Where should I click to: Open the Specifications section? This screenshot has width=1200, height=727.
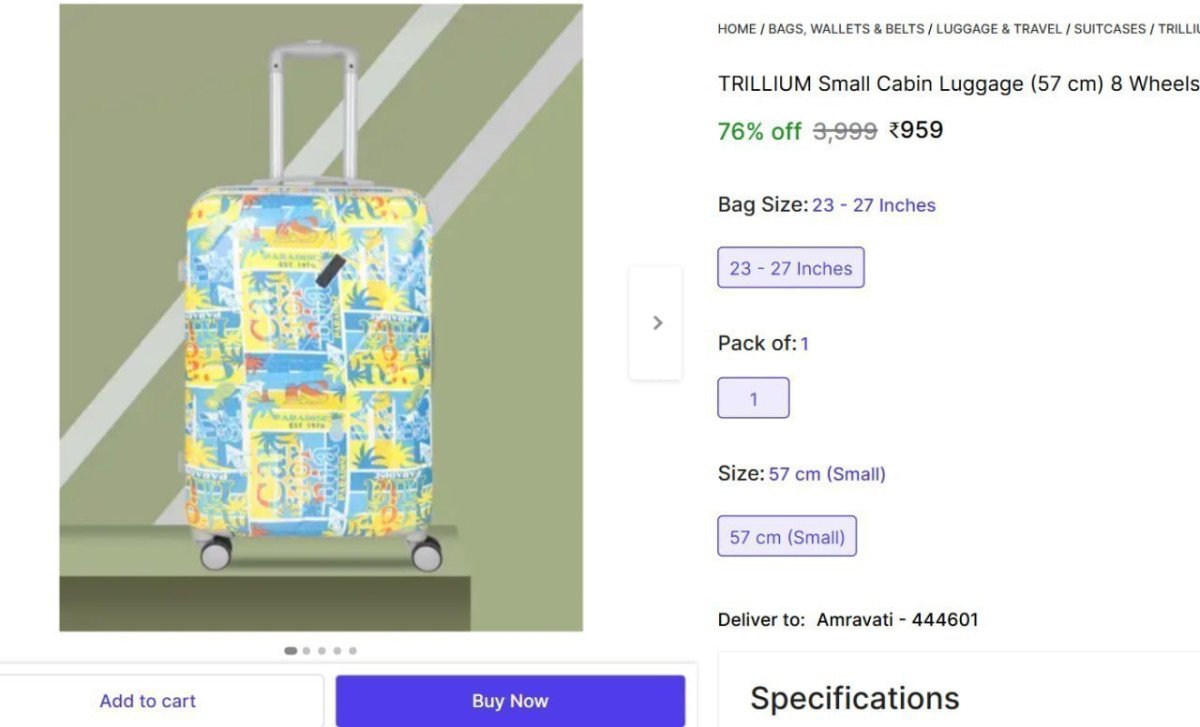[855, 697]
